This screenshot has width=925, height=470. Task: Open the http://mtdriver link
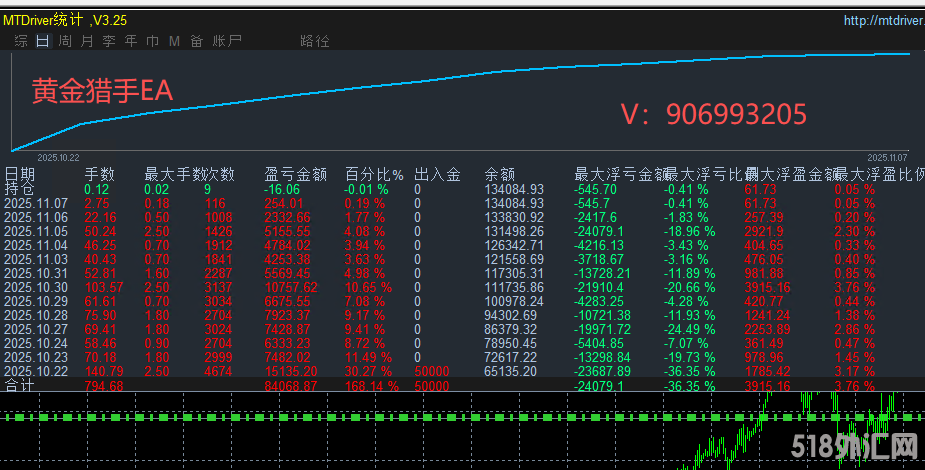click(x=884, y=21)
